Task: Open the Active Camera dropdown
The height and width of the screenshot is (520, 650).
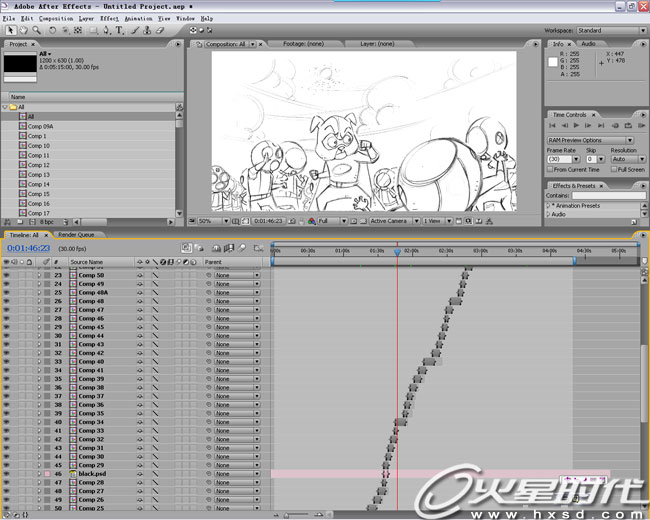Action: pyautogui.click(x=395, y=221)
